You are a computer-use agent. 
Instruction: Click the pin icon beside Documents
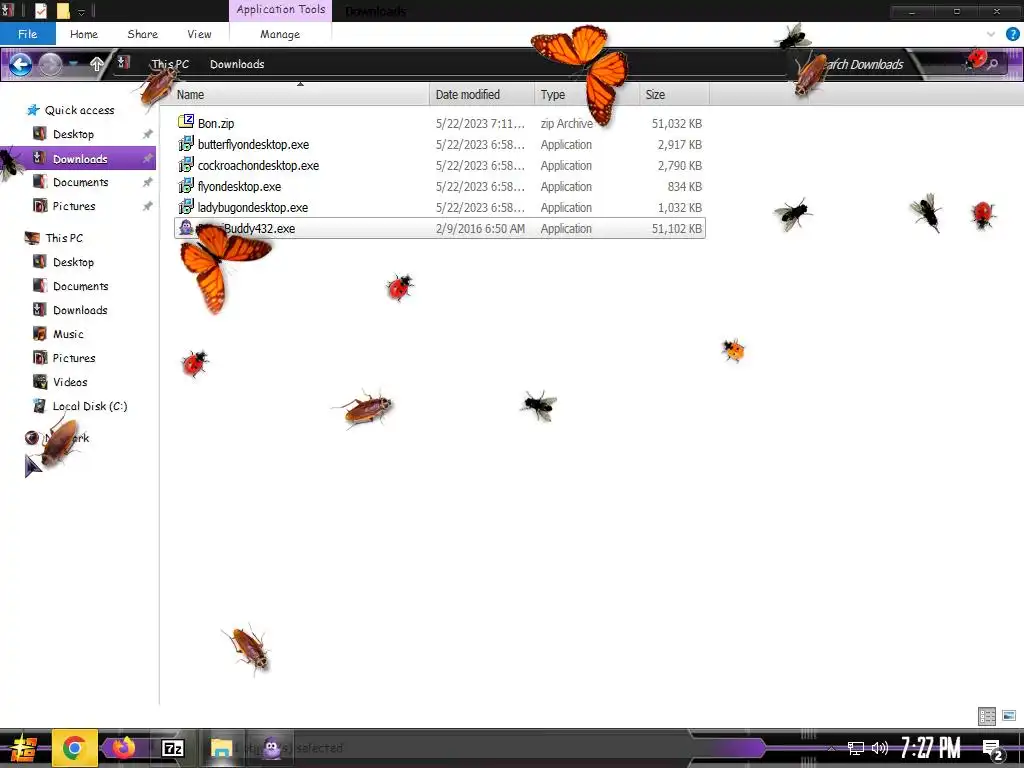(x=148, y=182)
